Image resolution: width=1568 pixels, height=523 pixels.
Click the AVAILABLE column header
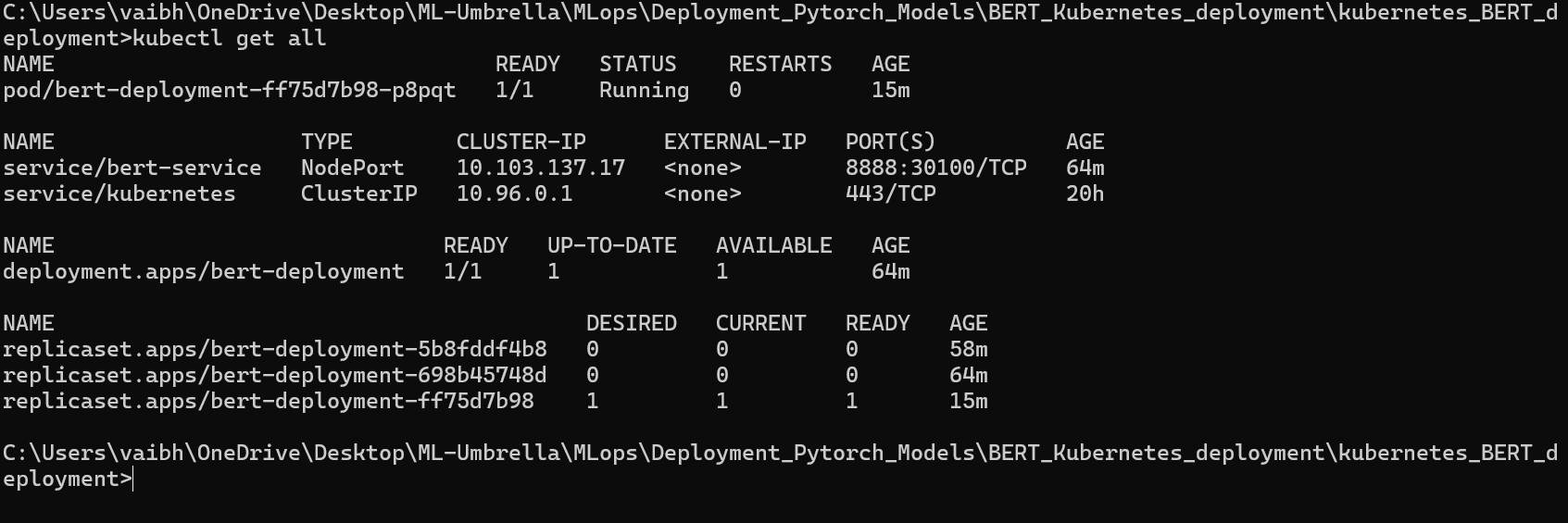[774, 246]
